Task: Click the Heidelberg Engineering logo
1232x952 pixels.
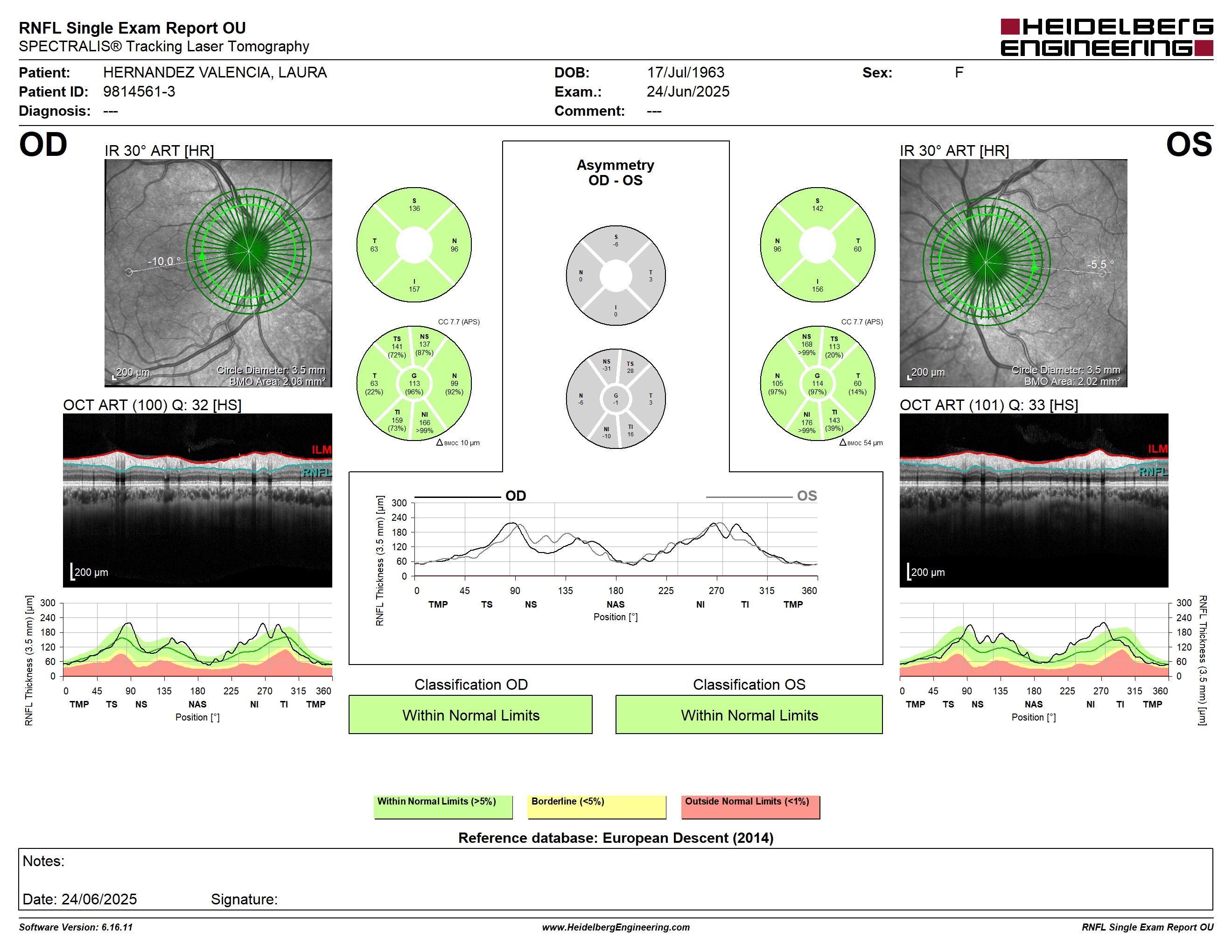Action: point(1106,38)
